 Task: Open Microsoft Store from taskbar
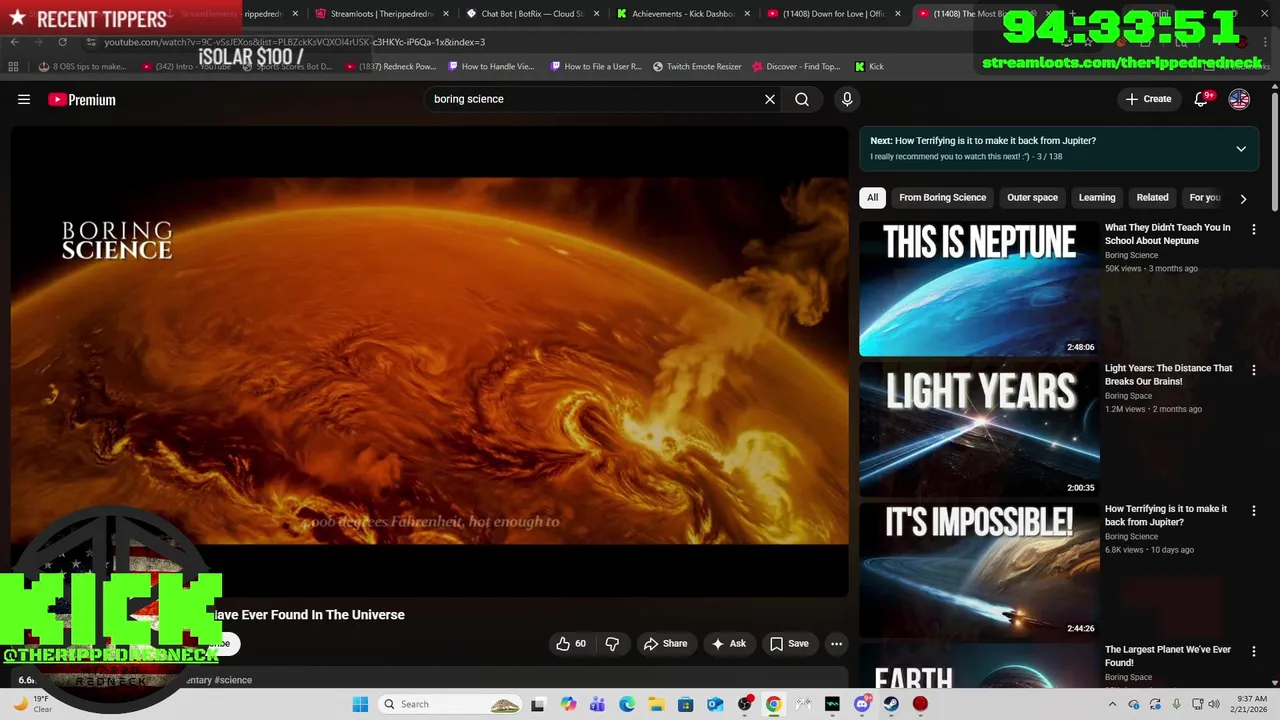point(686,704)
